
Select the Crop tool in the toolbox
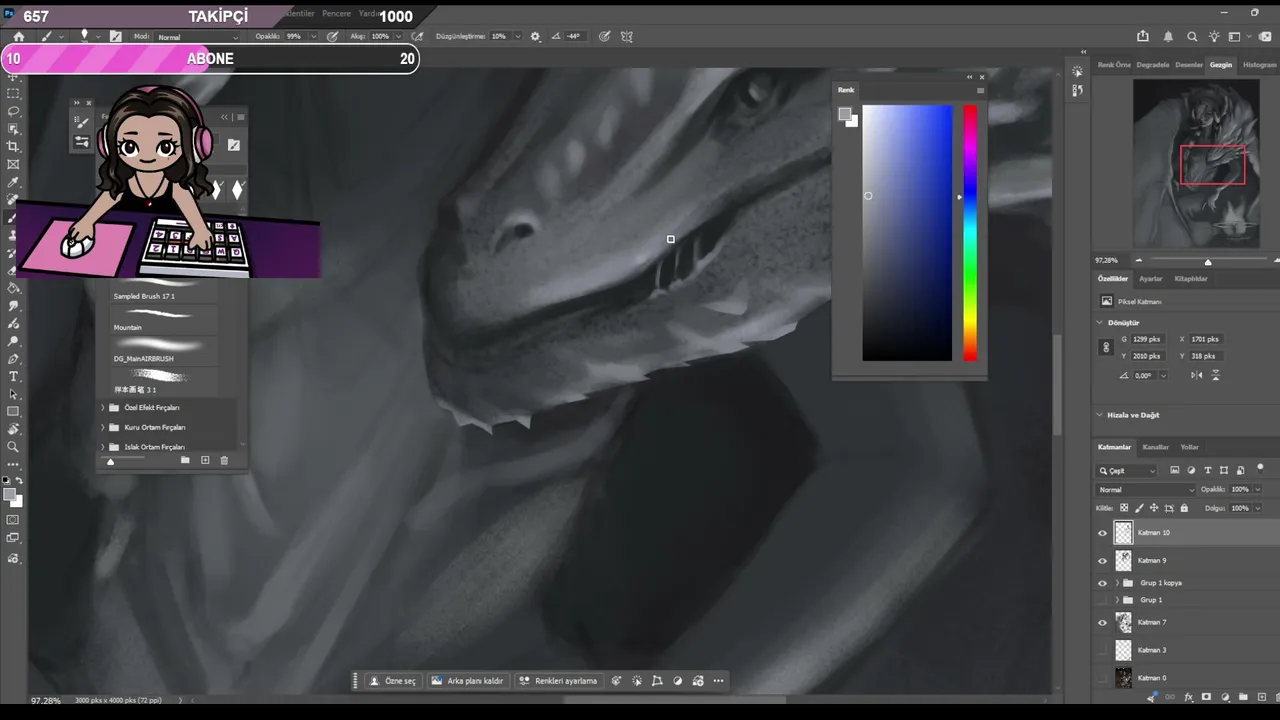tap(13, 147)
